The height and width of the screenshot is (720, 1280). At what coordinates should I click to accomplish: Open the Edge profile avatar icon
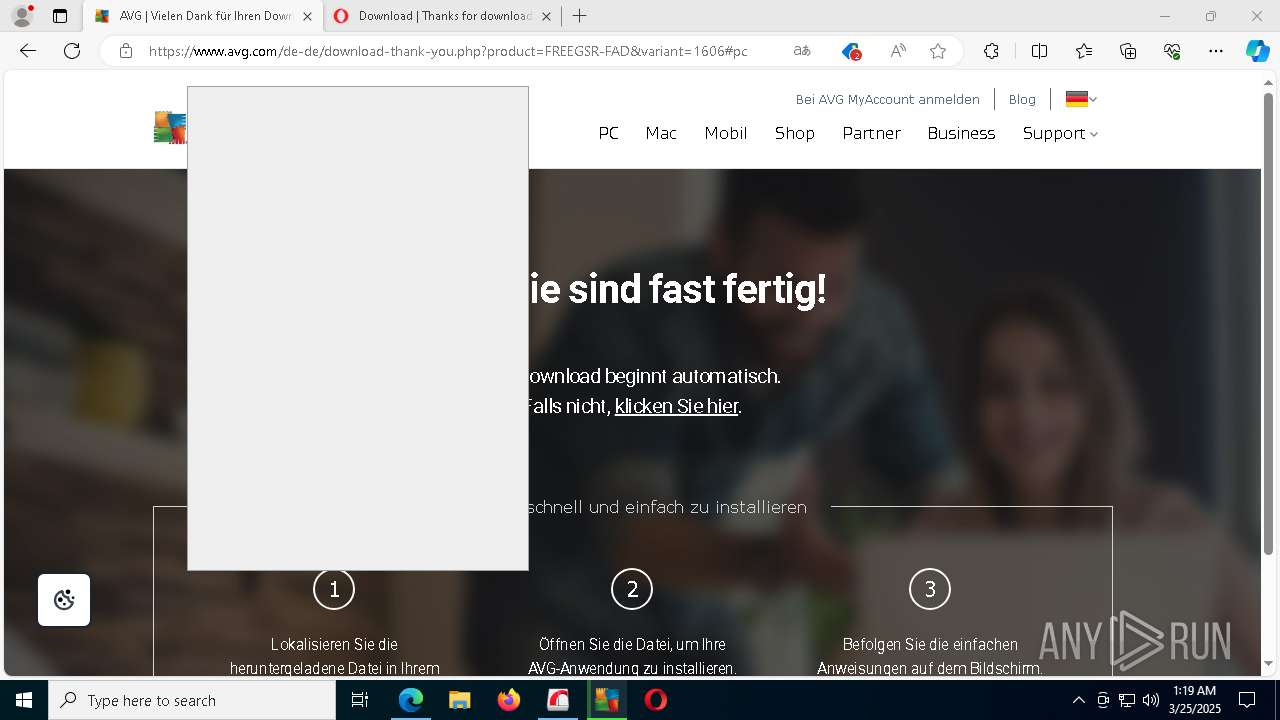[x=22, y=16]
